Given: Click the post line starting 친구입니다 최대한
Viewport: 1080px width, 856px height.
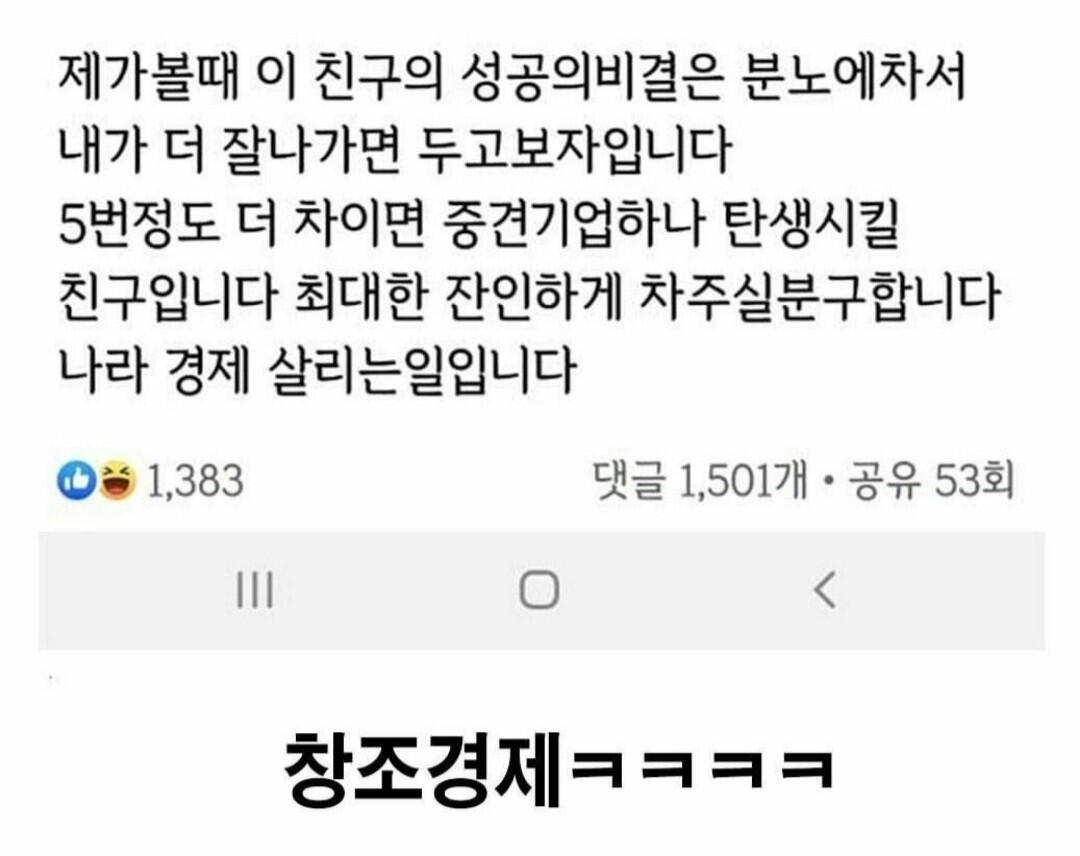Looking at the screenshot, I should 529,298.
